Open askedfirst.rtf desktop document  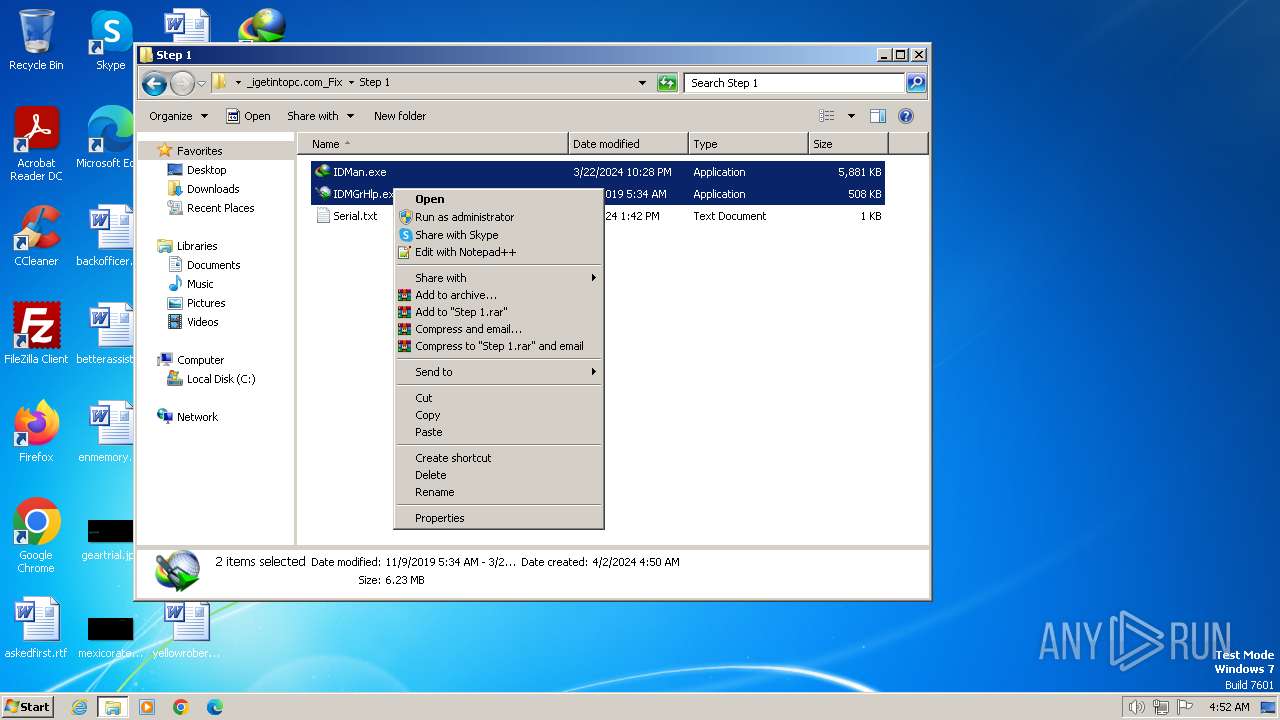pyautogui.click(x=36, y=628)
